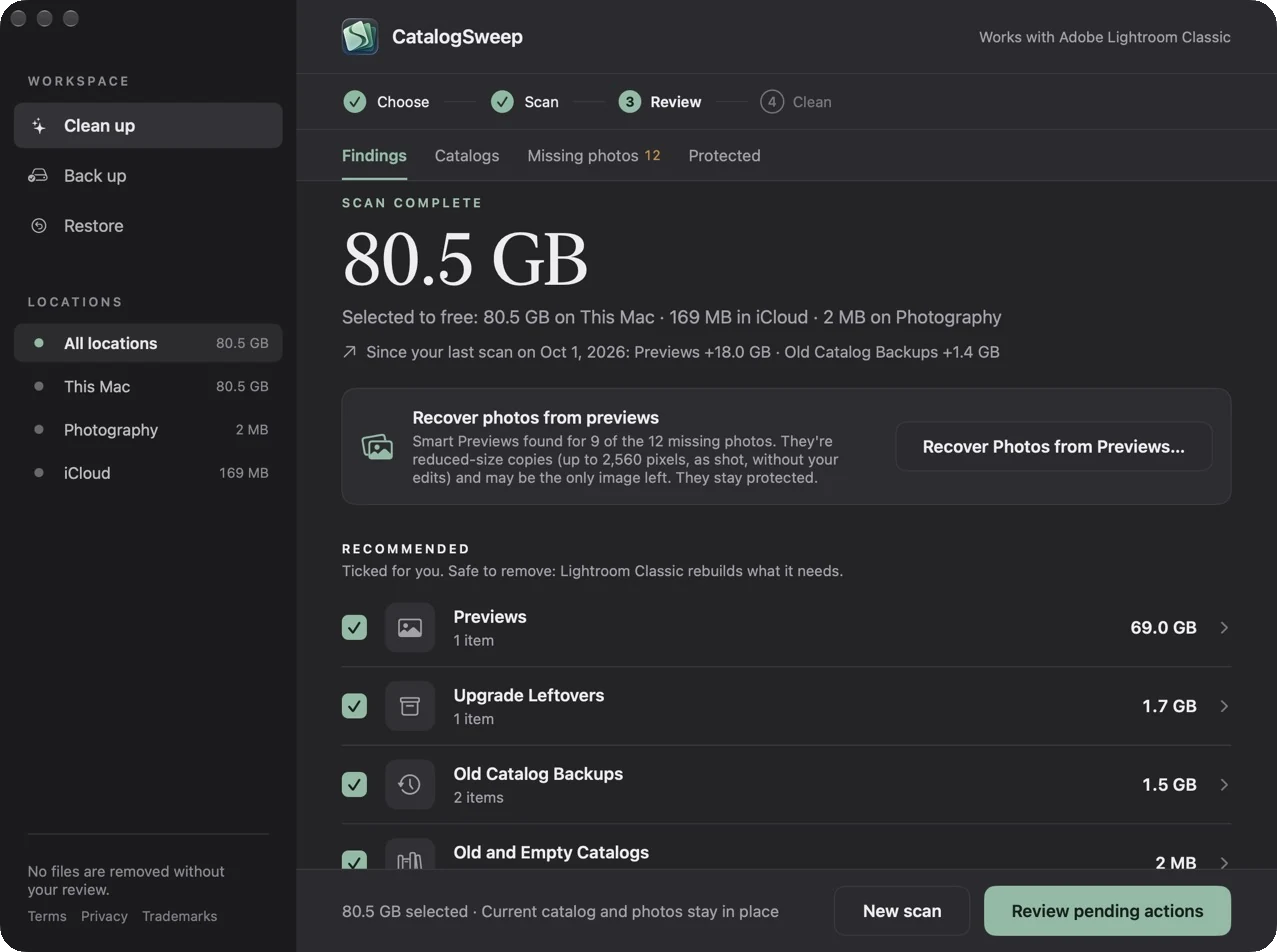This screenshot has width=1277, height=952.
Task: Select the iCloud location
Action: [148, 473]
